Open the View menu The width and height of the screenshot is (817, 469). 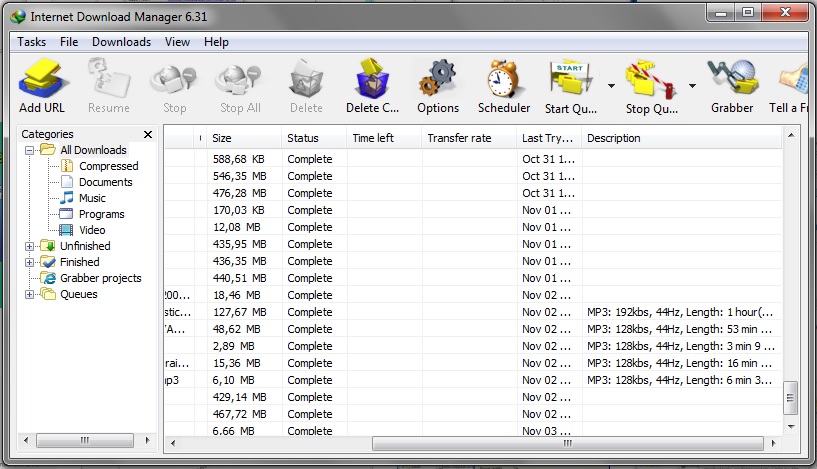tap(177, 42)
